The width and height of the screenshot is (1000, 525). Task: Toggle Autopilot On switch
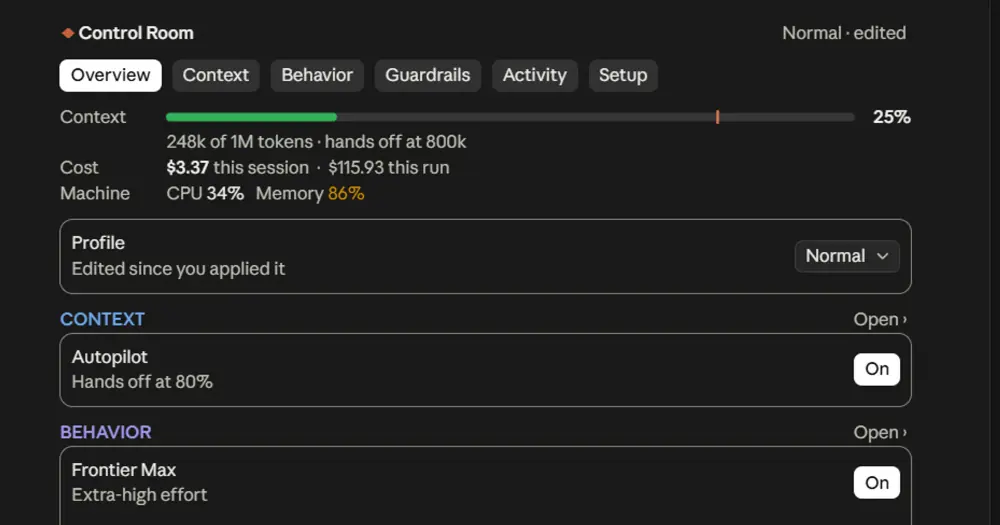(x=876, y=369)
